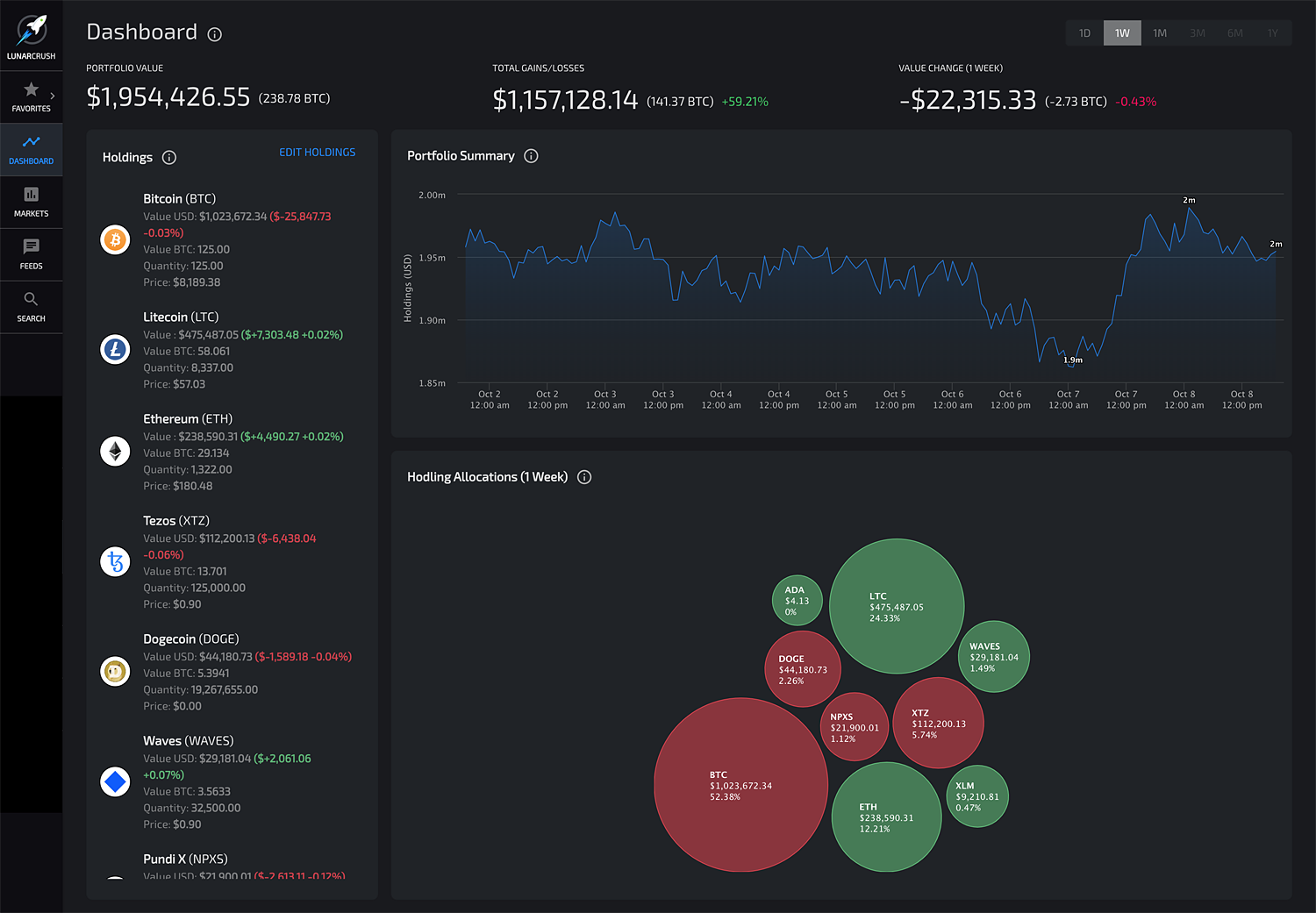Open the Waves (WAVES) holding title
The image size is (1316, 913).
pos(189,741)
